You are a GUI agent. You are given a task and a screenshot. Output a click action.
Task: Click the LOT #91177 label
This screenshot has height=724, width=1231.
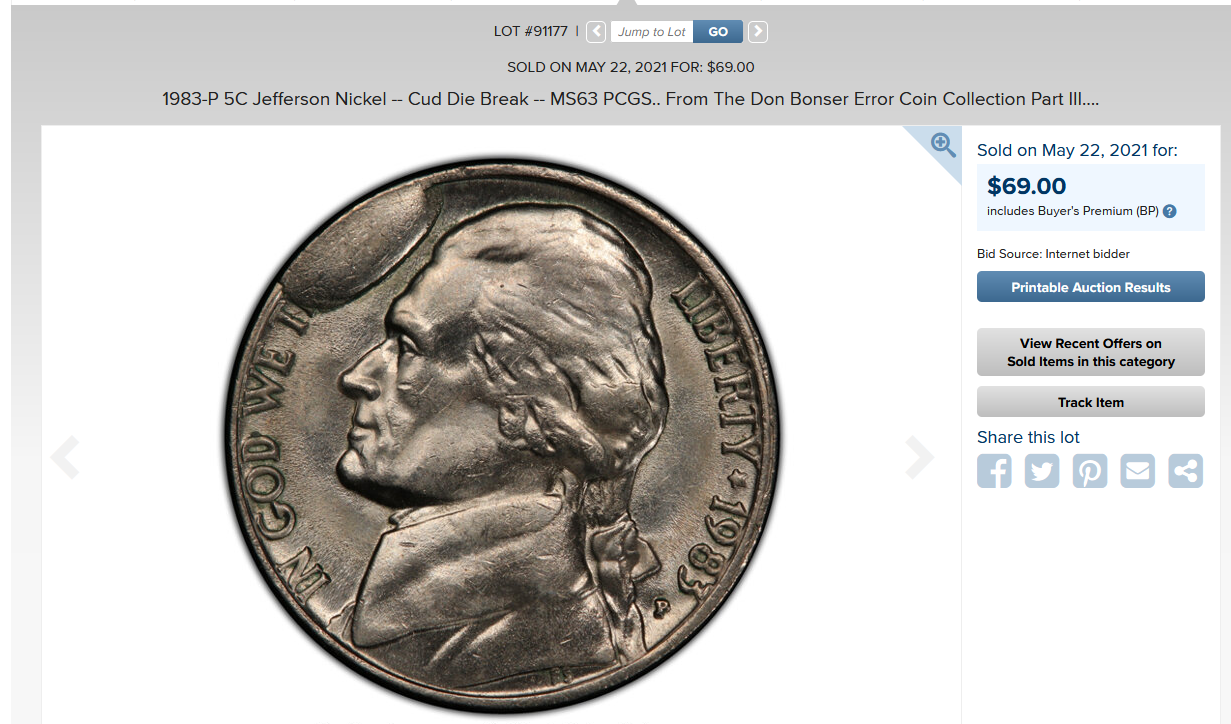pyautogui.click(x=531, y=32)
